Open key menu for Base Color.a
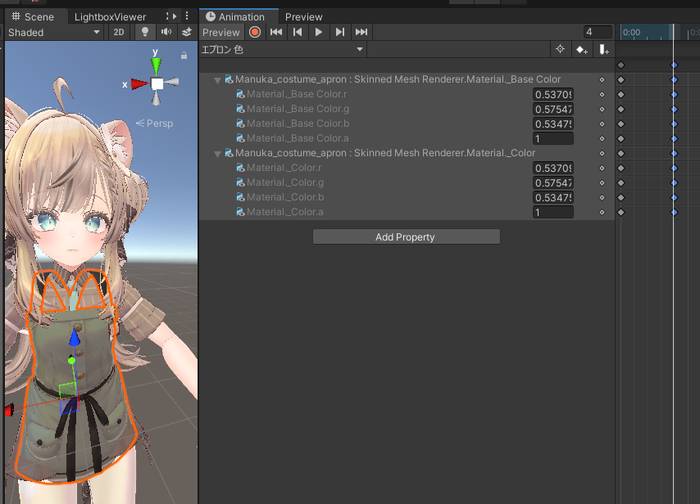The image size is (700, 504). (x=602, y=139)
